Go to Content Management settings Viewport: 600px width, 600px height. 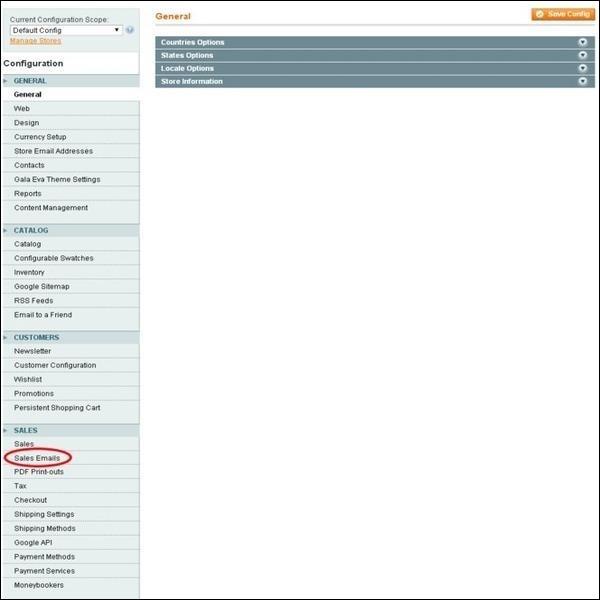point(51,208)
